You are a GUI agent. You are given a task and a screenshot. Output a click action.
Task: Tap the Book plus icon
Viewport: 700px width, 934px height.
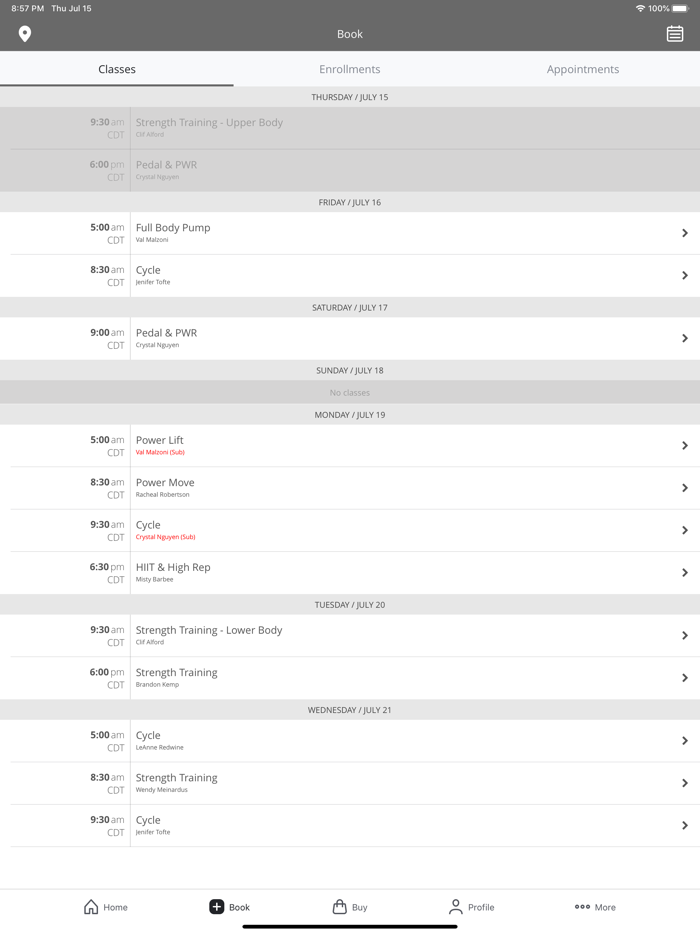(x=216, y=907)
